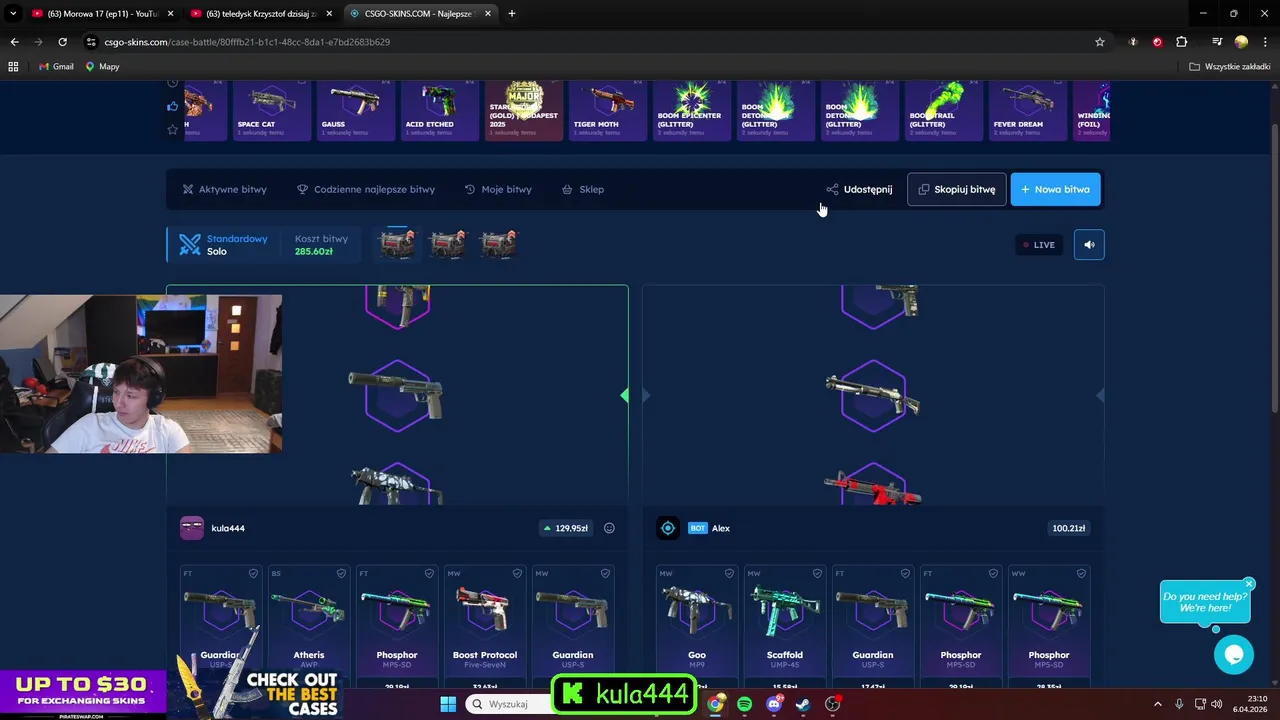Click the shield check on Alex's Scaffold card

click(817, 574)
